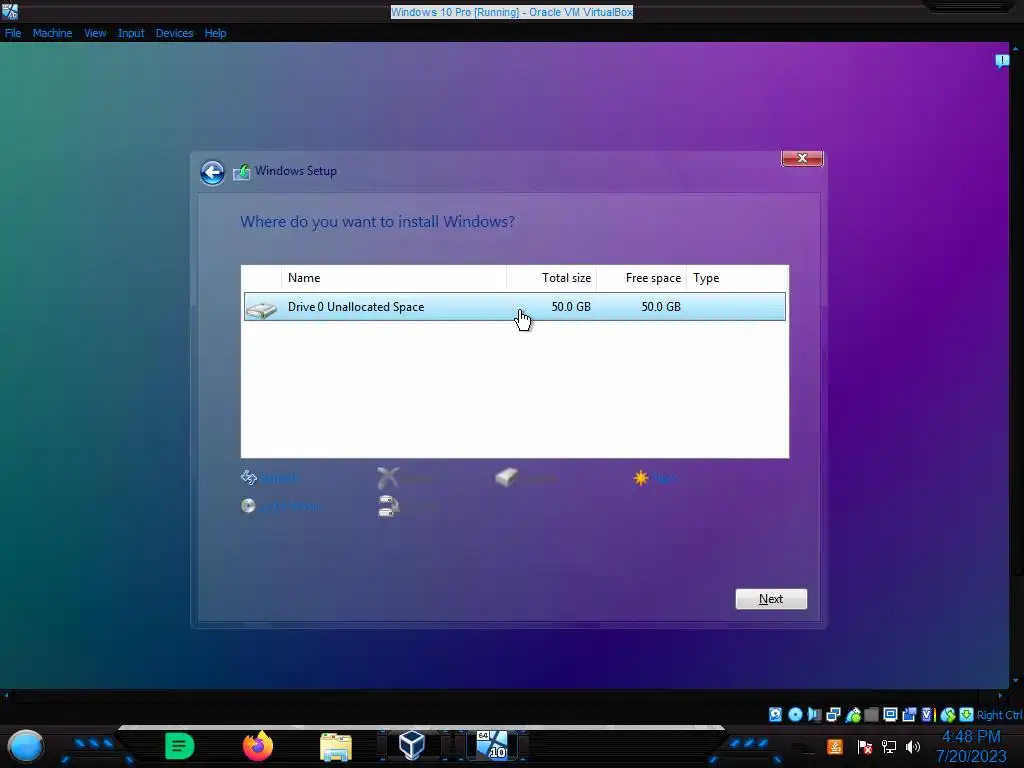1024x768 pixels.
Task: Open the green chat app on the taskbar
Action: pyautogui.click(x=180, y=746)
